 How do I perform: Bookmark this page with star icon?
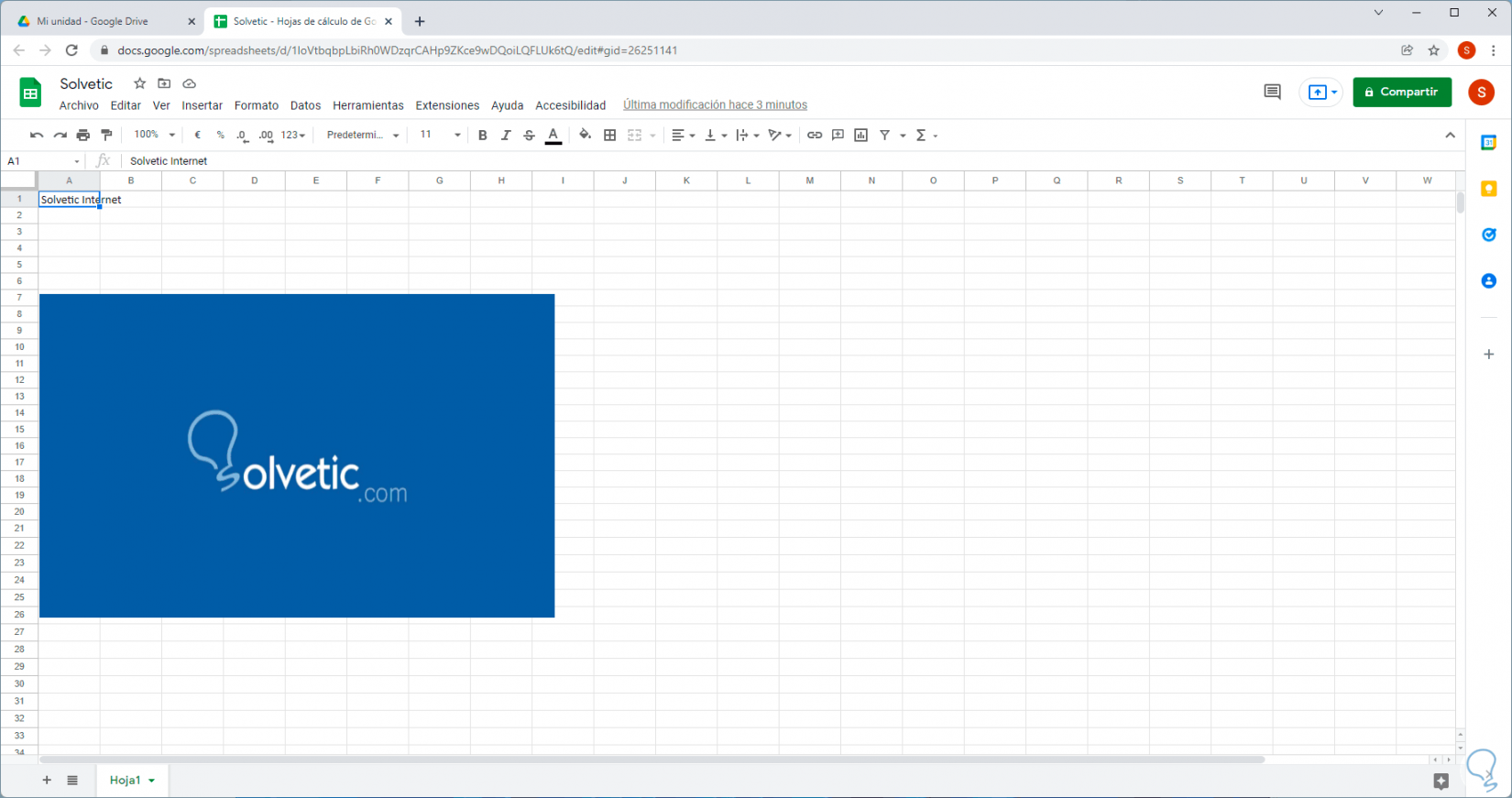1434,50
